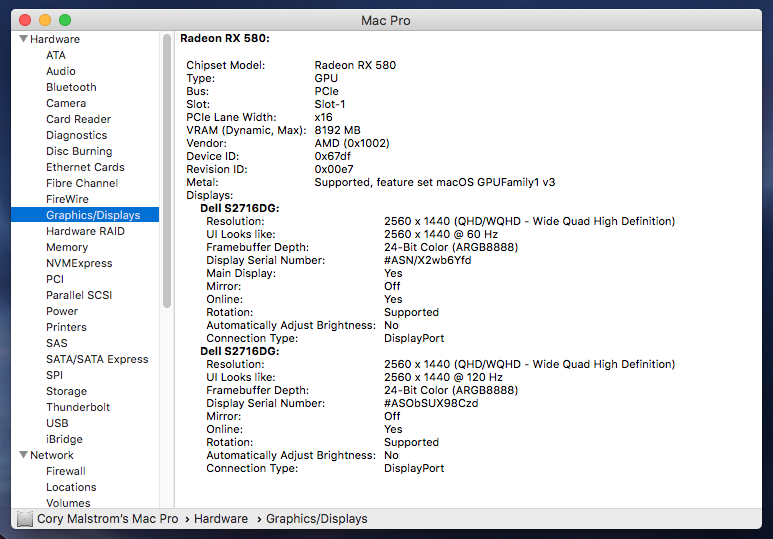The height and width of the screenshot is (539, 773).
Task: Select SPI in the sidebar
Action: 54,375
